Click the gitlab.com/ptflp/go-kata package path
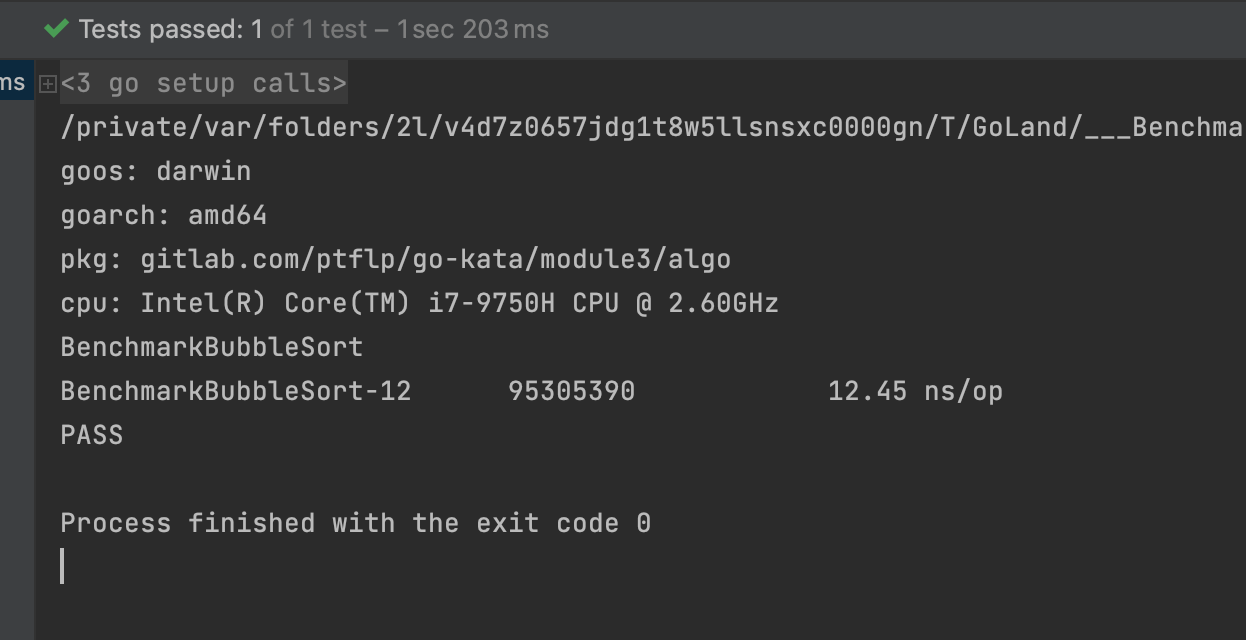The height and width of the screenshot is (640, 1246). coord(435,259)
